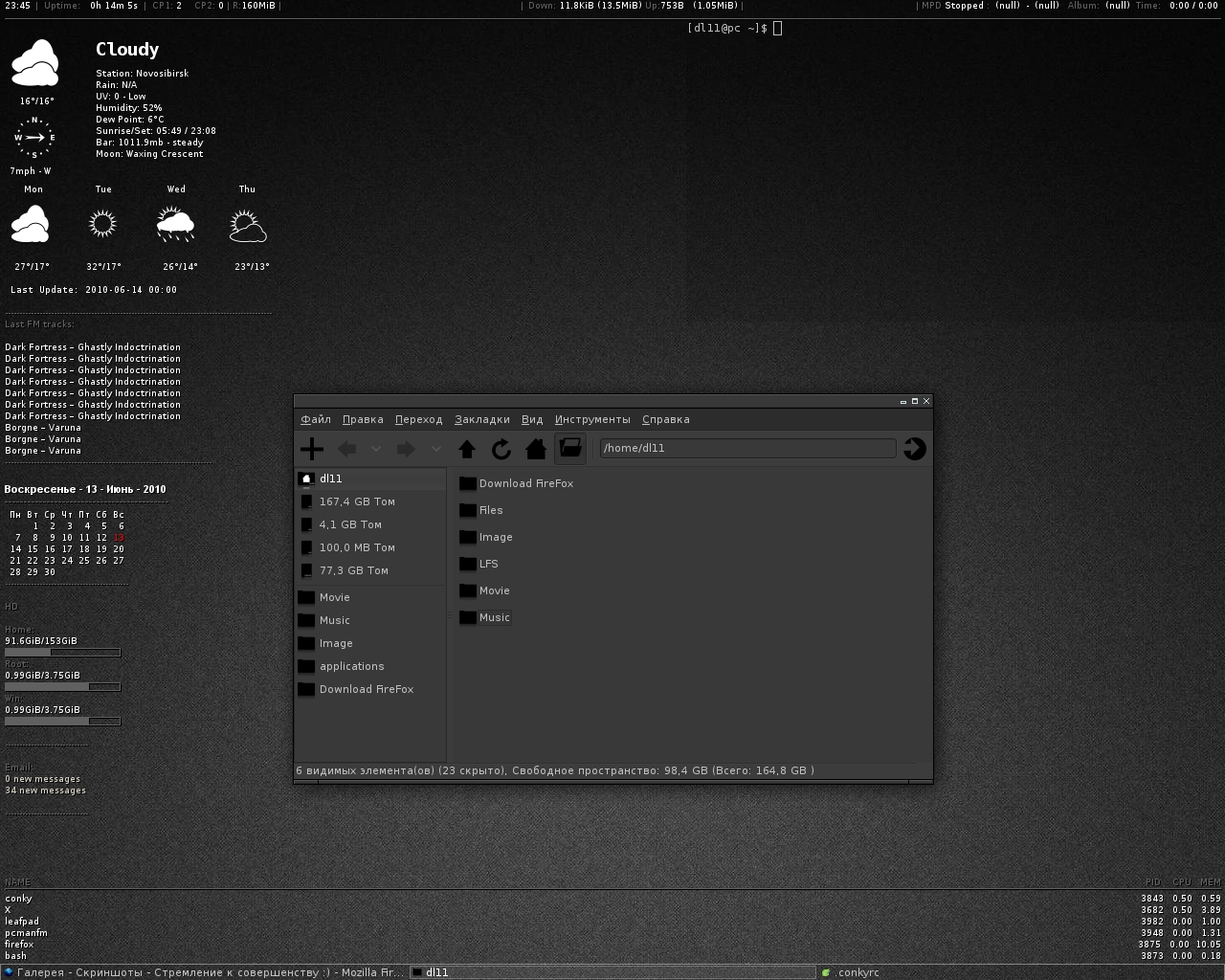Image resolution: width=1225 pixels, height=980 pixels.
Task: Click the "Station: Novosibirsk" weather line
Action: point(142,74)
